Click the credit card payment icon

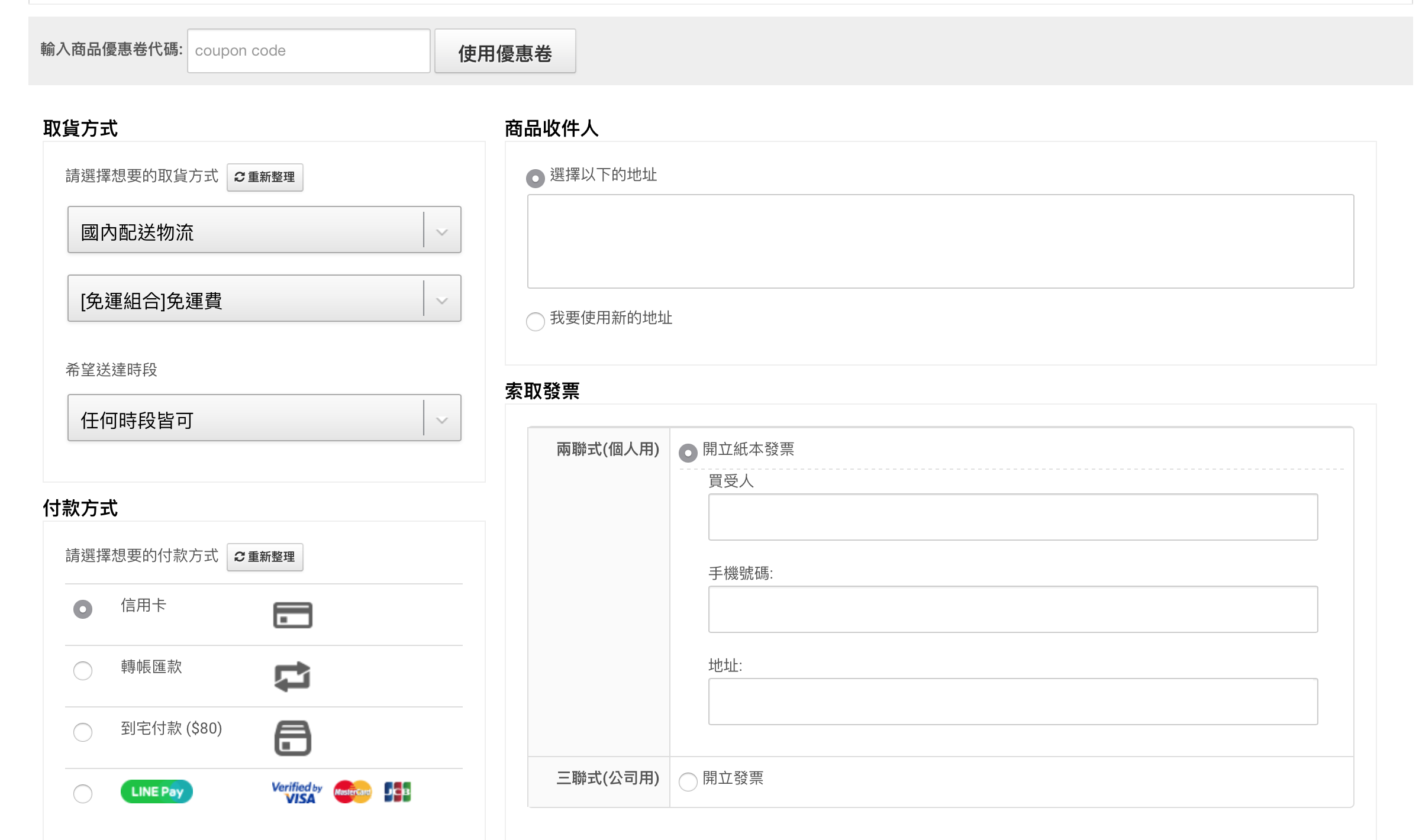pyautogui.click(x=292, y=615)
